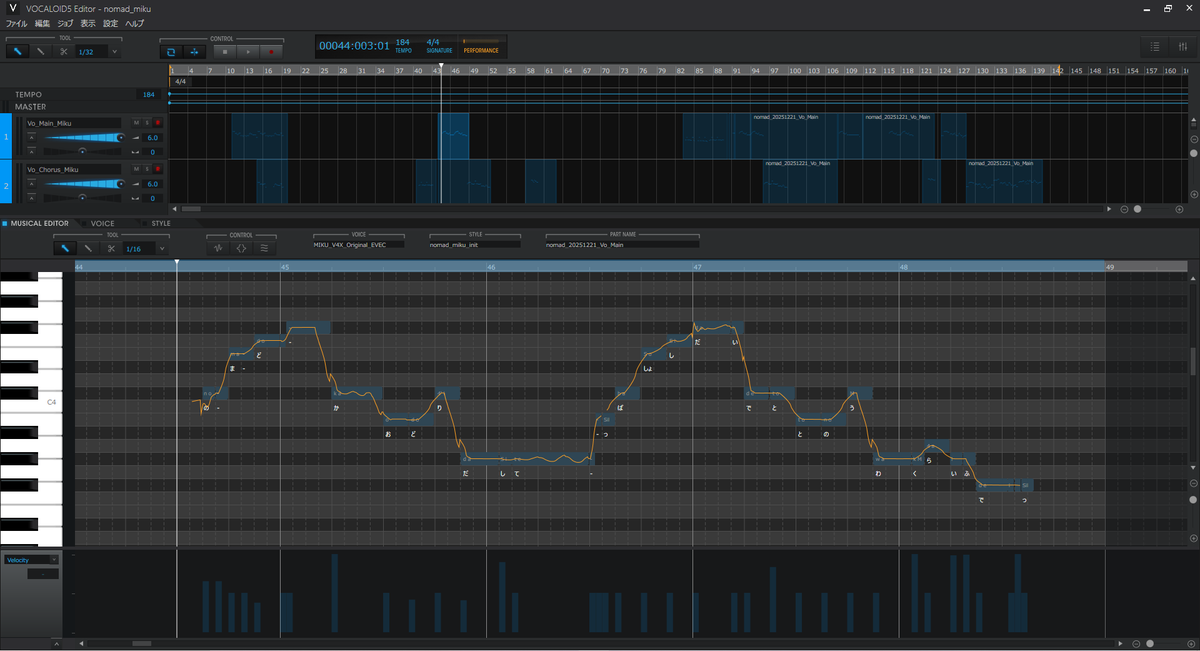Viewport: 1200px width, 651px height.
Task: Click the vibrato lines control icon
Action: (x=264, y=248)
